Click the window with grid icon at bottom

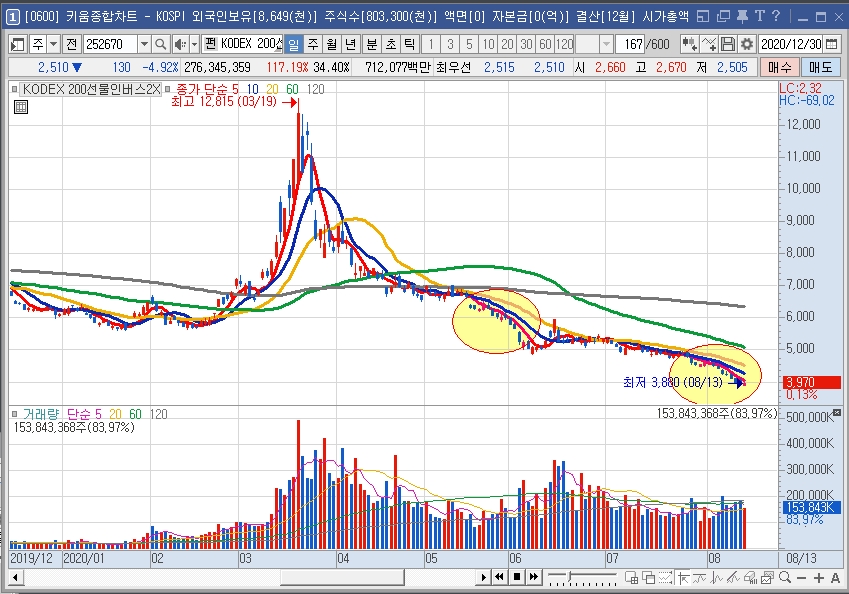(x=631, y=578)
